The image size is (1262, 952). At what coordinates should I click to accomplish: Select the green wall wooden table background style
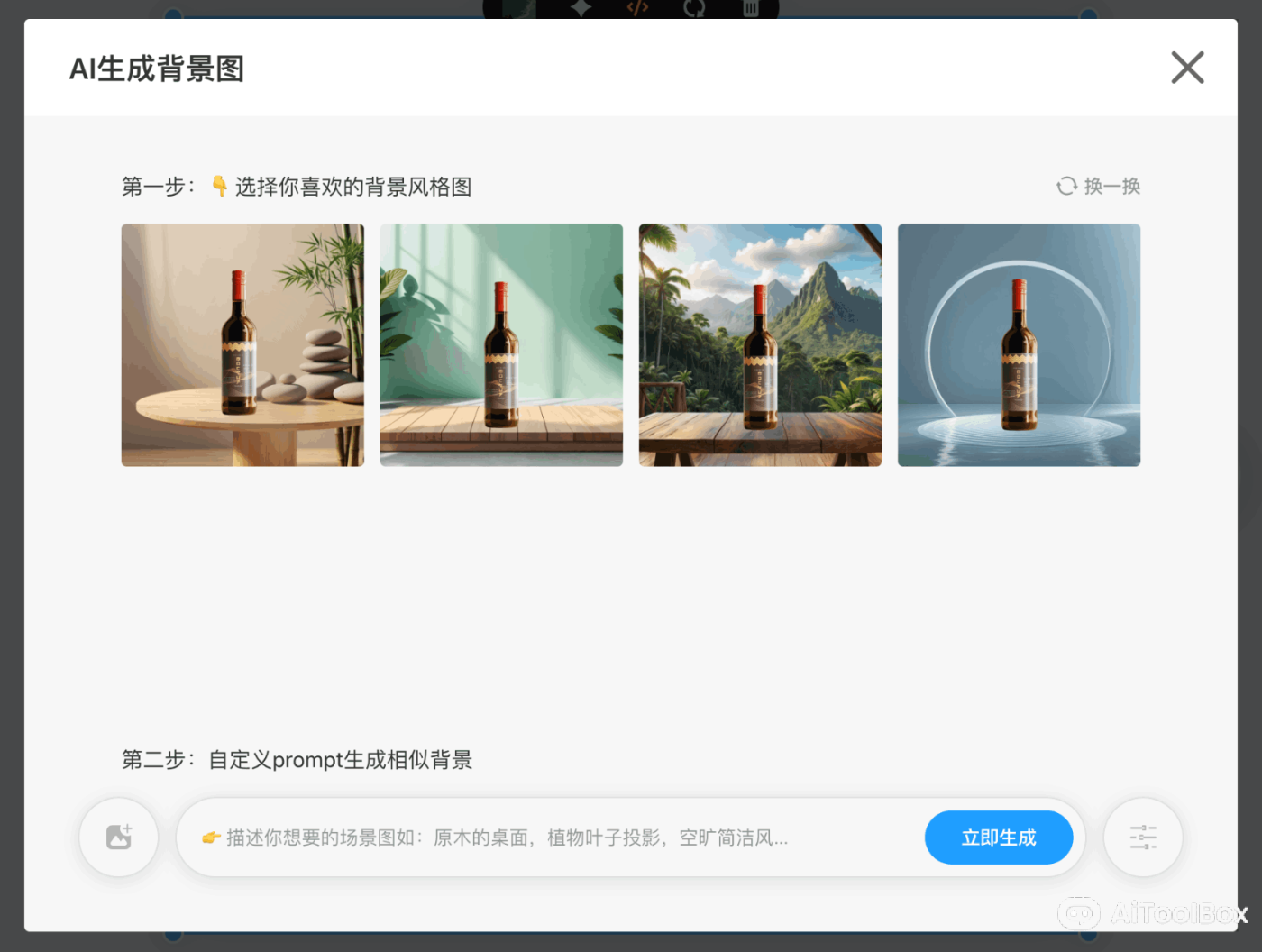click(x=501, y=344)
